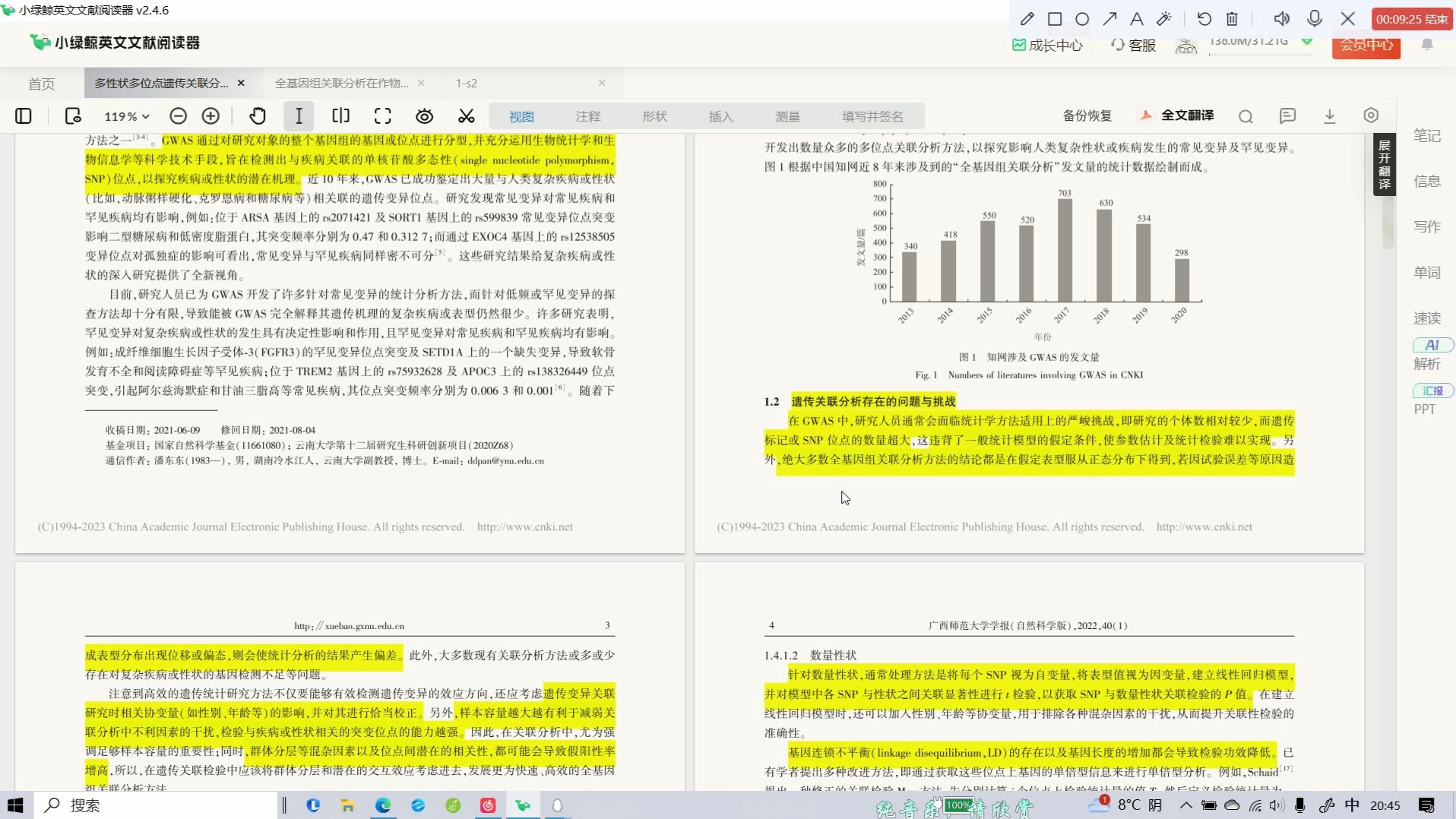Open 会员中心 member center
The height and width of the screenshot is (819, 1456).
(1366, 46)
